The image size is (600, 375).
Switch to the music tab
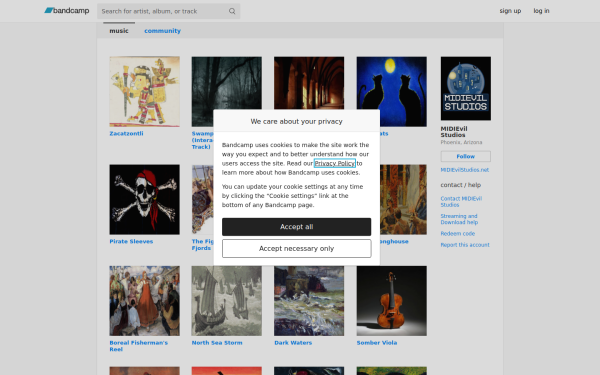[x=119, y=31]
